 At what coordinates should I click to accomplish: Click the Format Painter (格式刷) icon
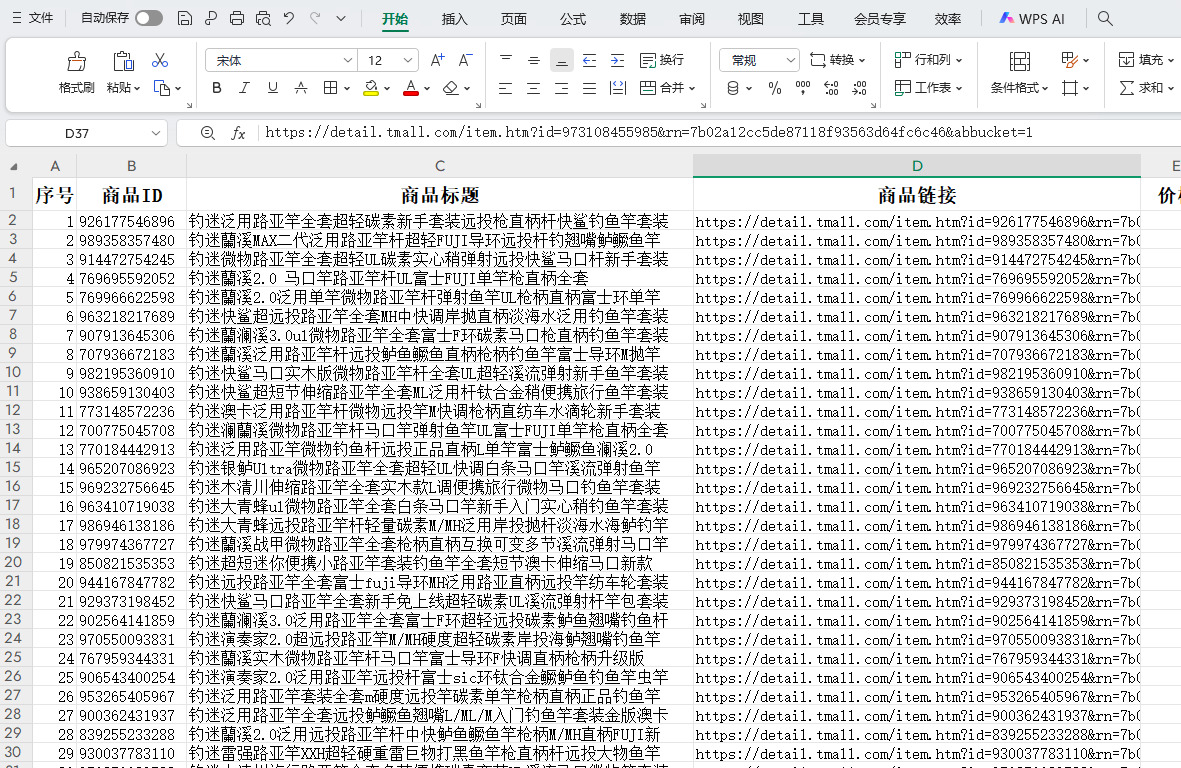click(x=76, y=62)
